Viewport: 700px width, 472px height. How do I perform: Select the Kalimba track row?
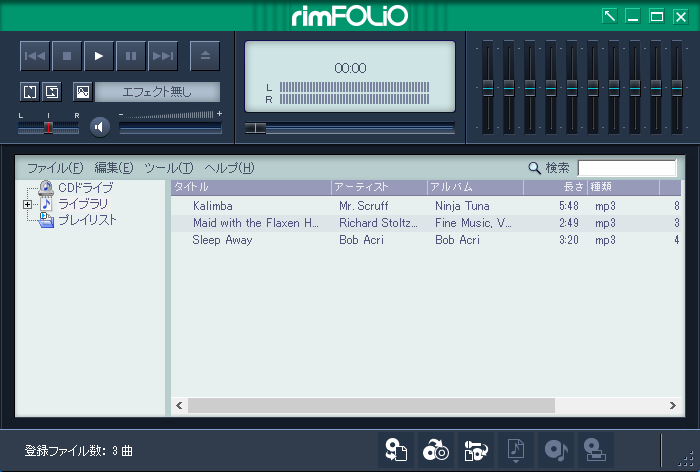pos(426,206)
